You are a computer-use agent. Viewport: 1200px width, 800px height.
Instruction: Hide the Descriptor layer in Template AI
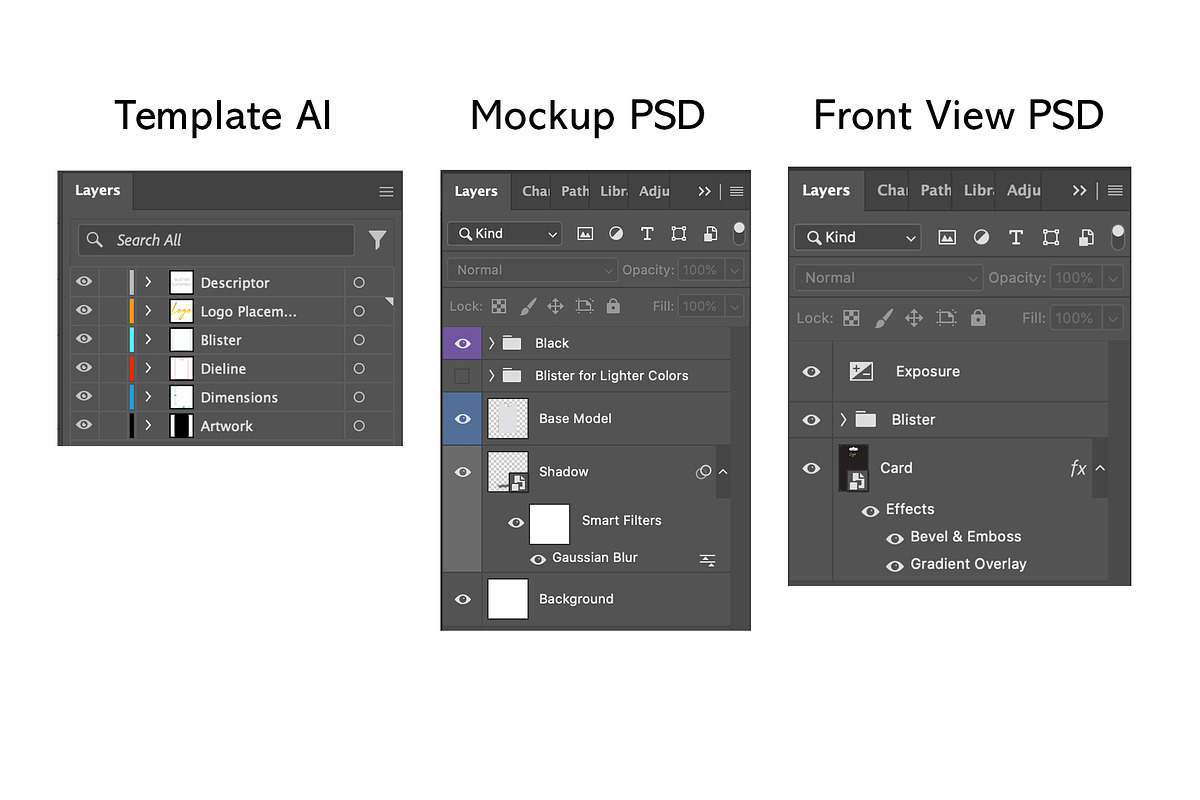pyautogui.click(x=84, y=283)
